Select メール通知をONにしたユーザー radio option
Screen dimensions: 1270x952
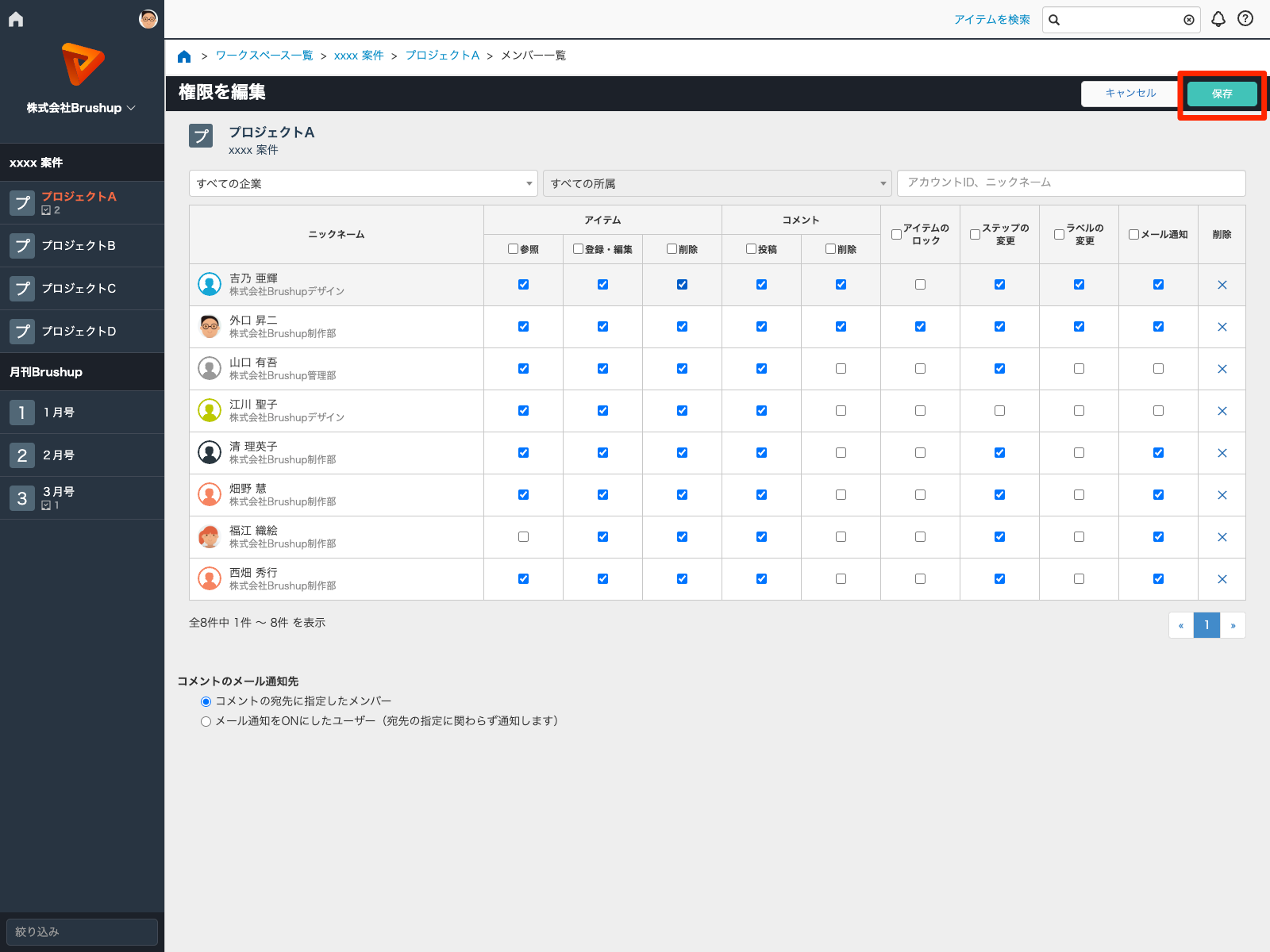[206, 722]
